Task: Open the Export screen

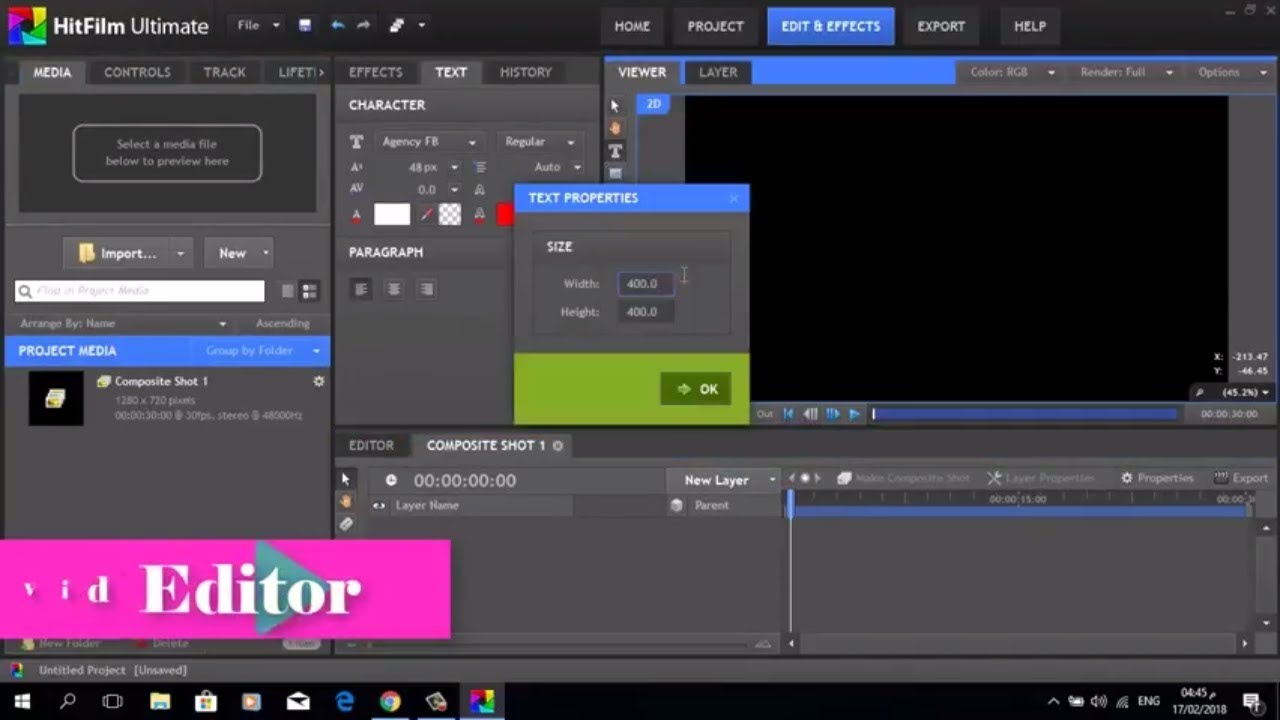Action: [941, 26]
